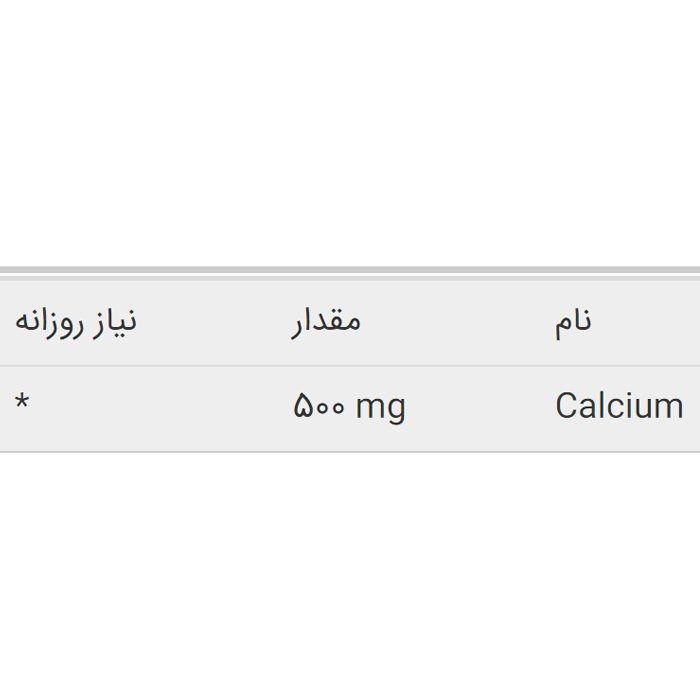Click the empty white area above the table
This screenshot has height=700, width=700.
350,130
